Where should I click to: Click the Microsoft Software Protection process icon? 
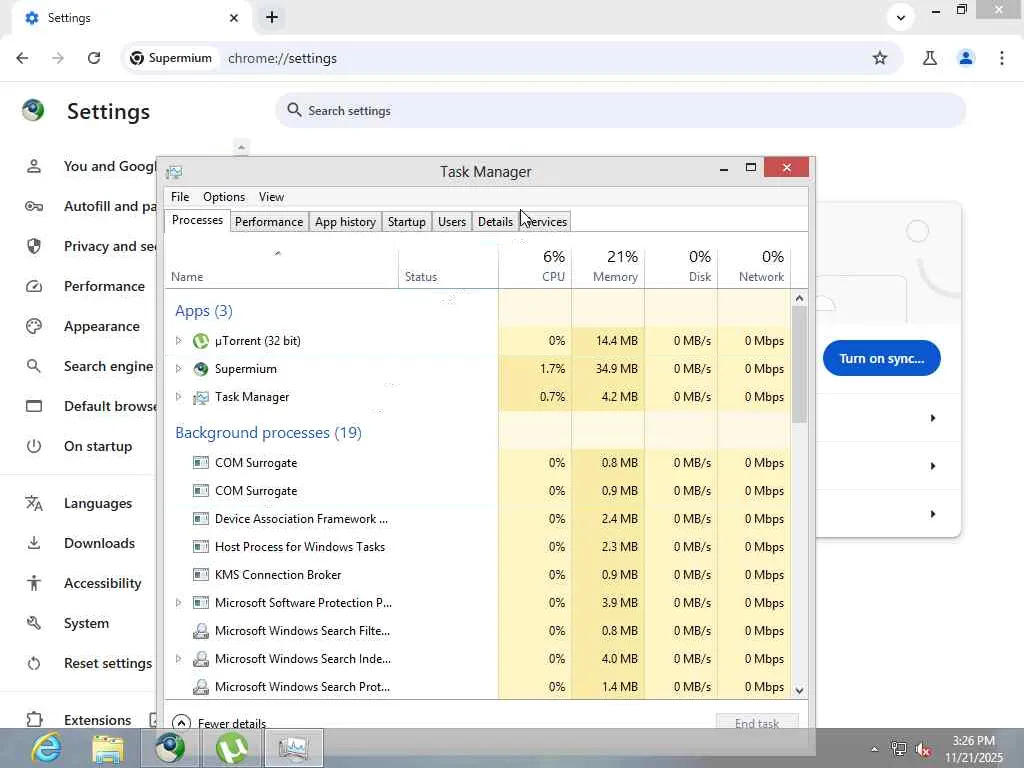pos(200,603)
